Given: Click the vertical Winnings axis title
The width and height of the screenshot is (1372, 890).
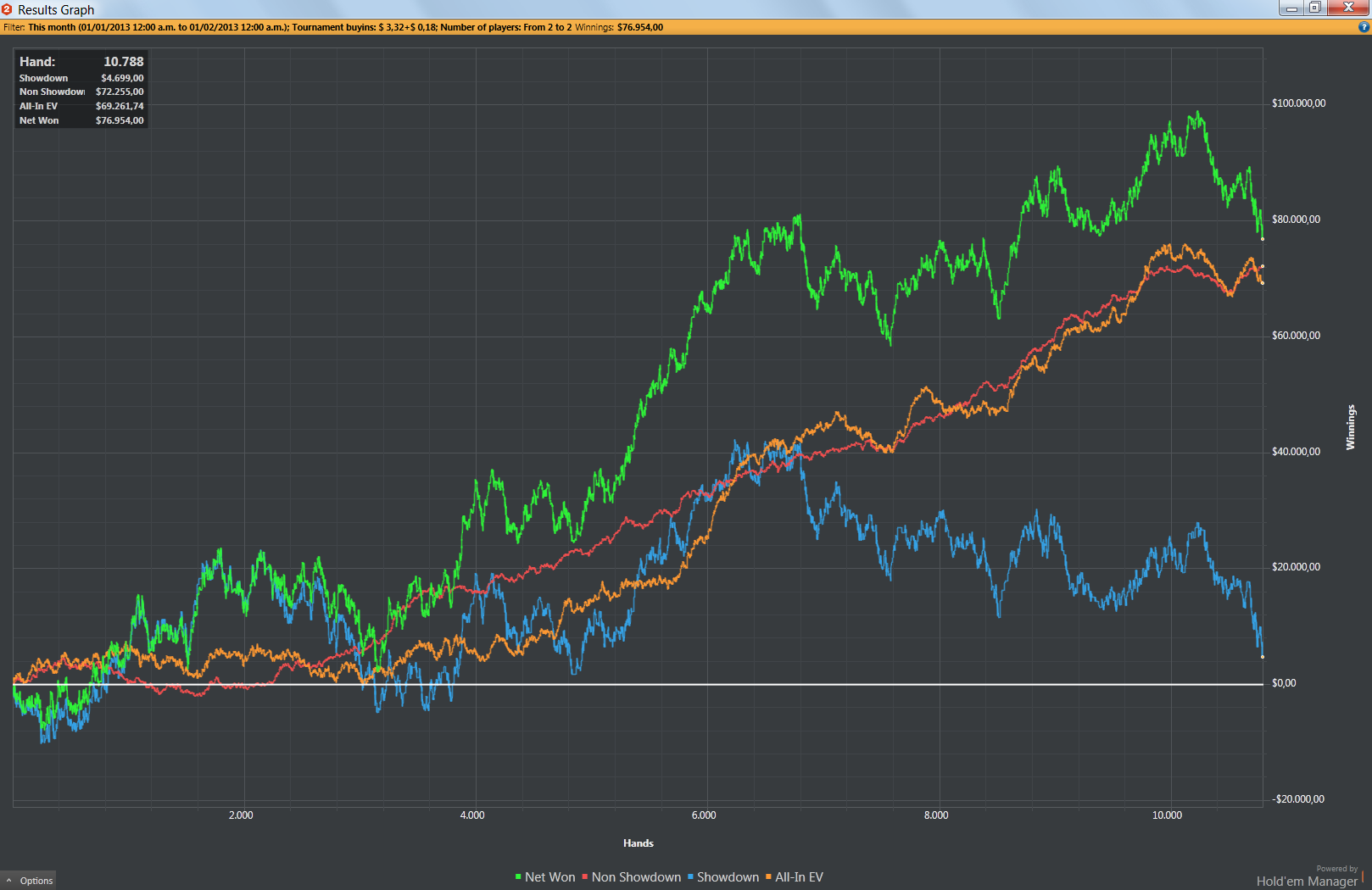Looking at the screenshot, I should pyautogui.click(x=1351, y=427).
